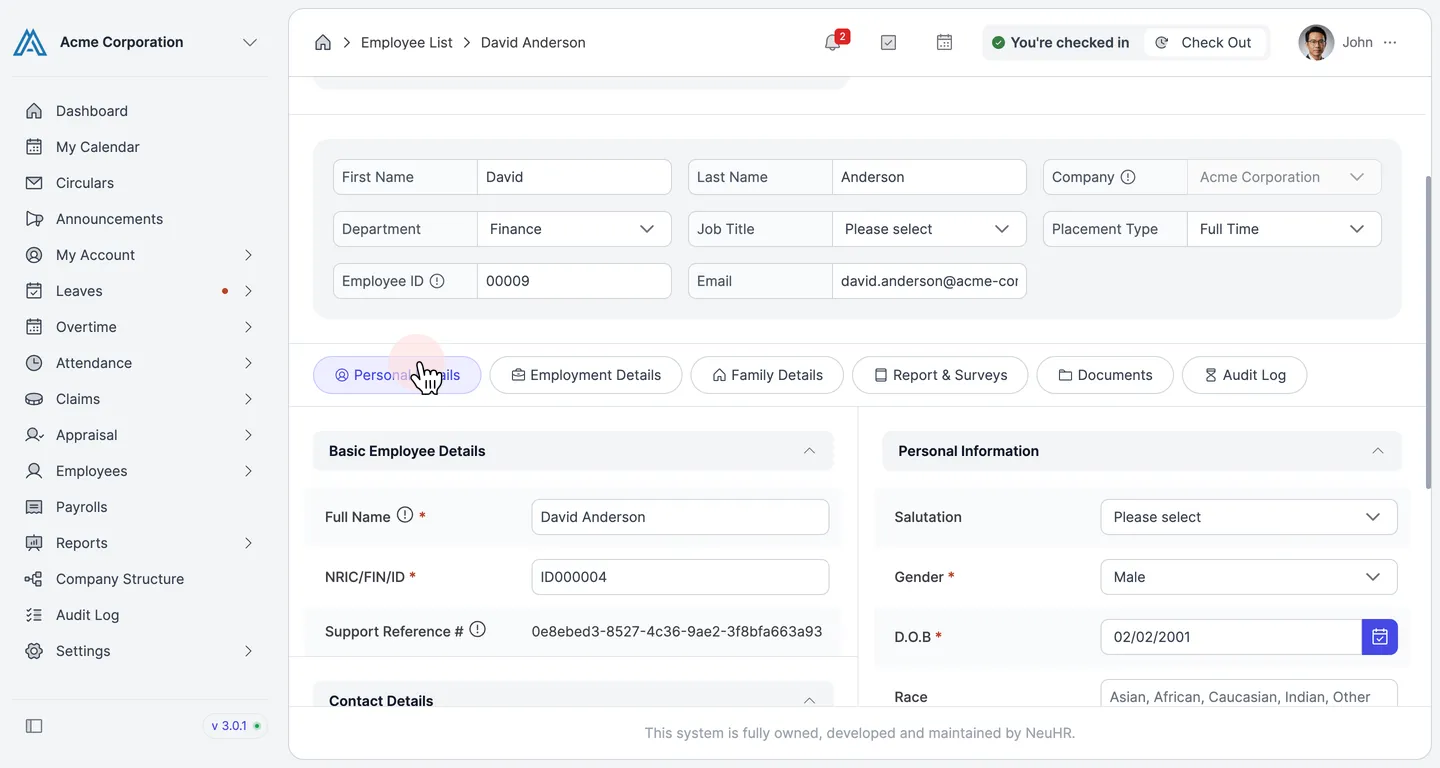Click the Acme Corporation logo icon
This screenshot has height=768, width=1440.
(x=30, y=42)
